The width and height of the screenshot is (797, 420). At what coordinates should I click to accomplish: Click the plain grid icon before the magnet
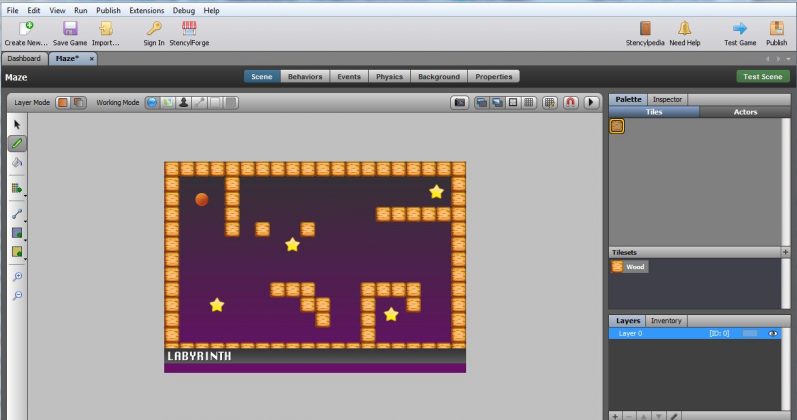tap(549, 103)
